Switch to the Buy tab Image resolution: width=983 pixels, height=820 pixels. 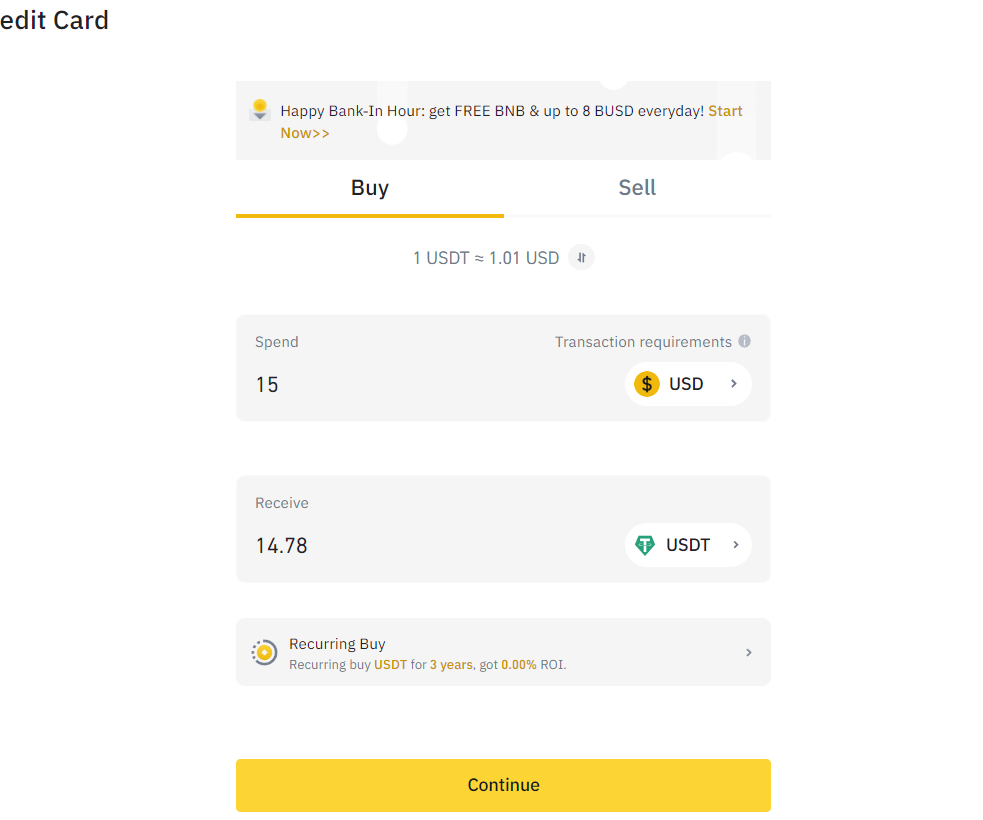[370, 188]
